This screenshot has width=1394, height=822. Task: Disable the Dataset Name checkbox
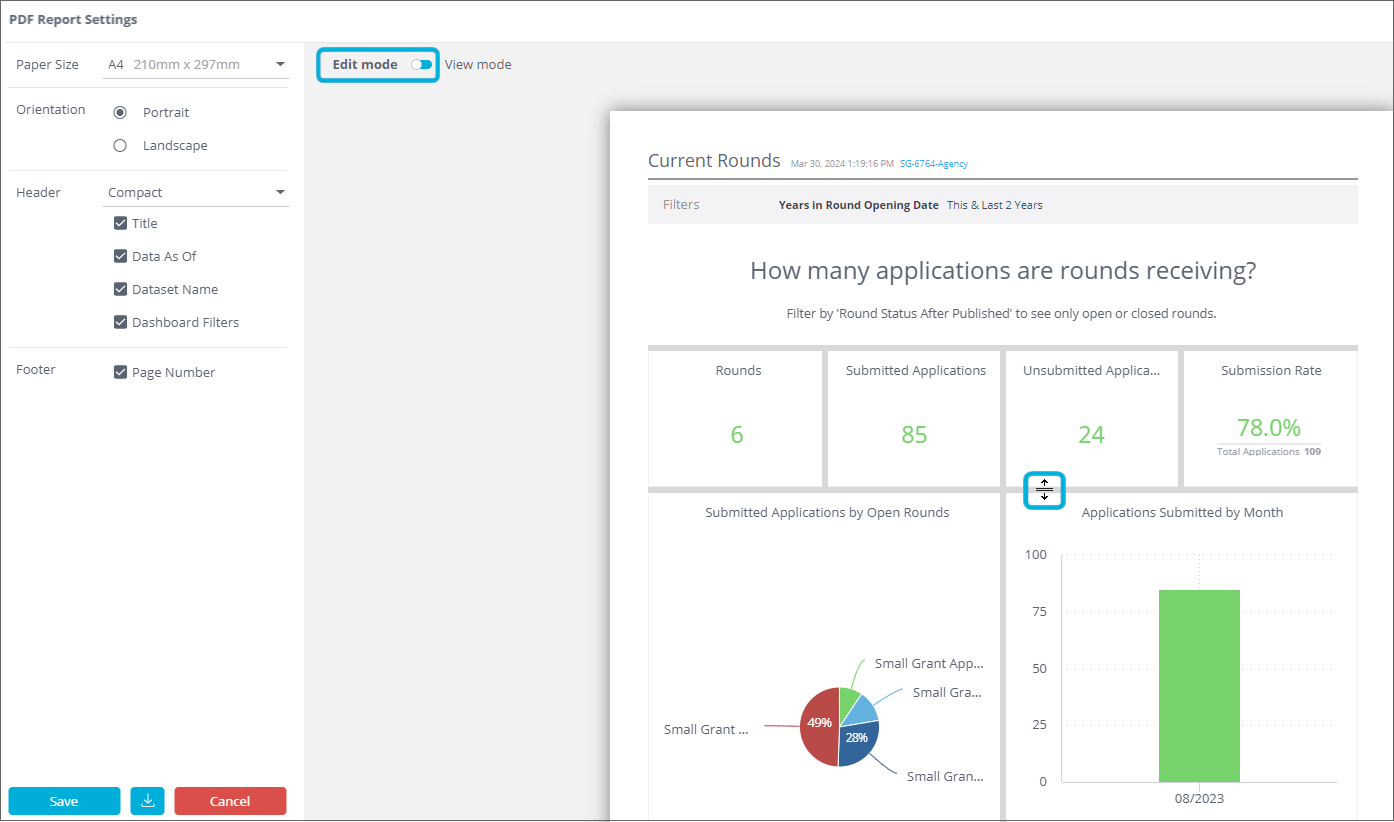tap(121, 290)
